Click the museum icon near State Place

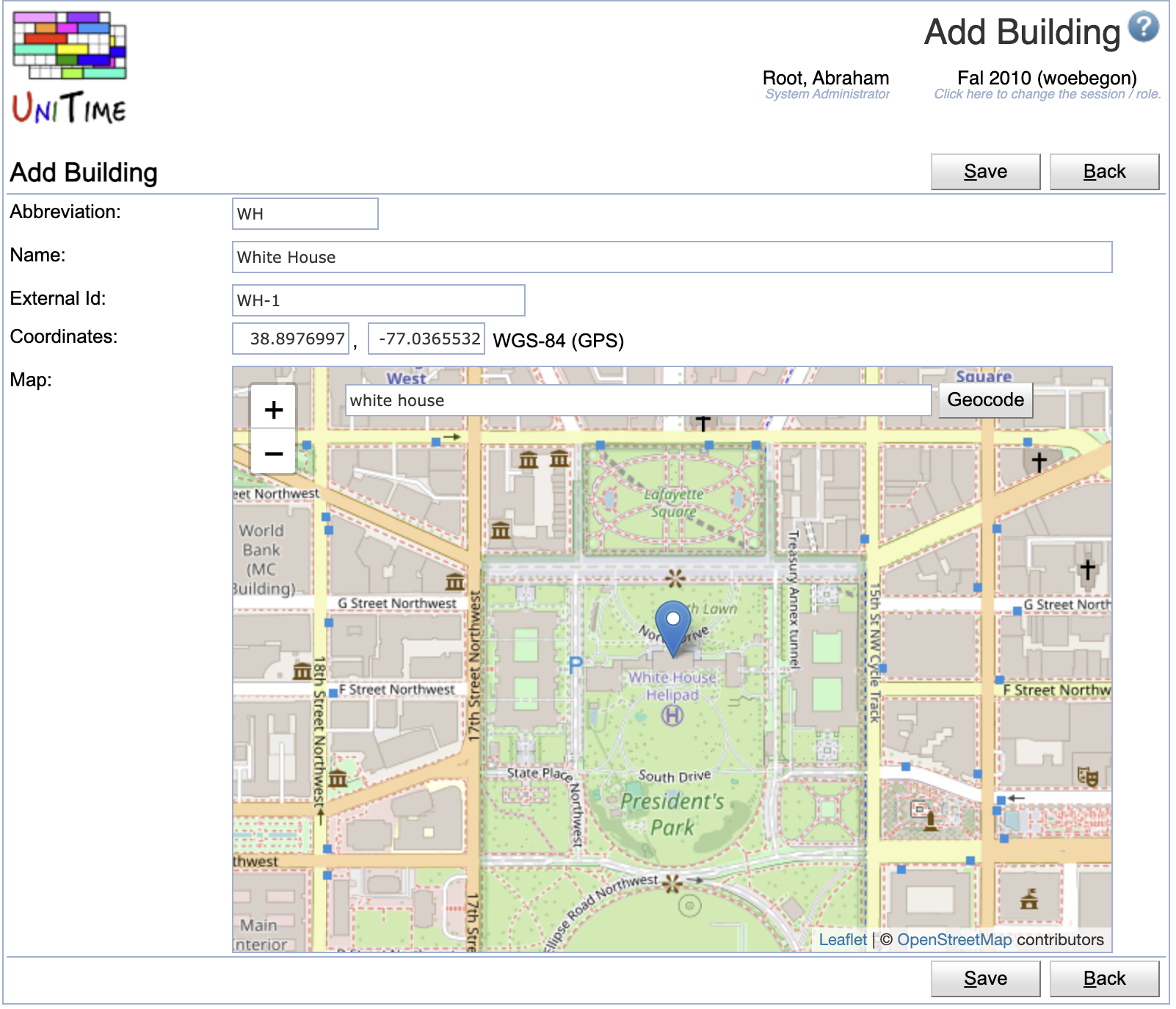(x=338, y=778)
